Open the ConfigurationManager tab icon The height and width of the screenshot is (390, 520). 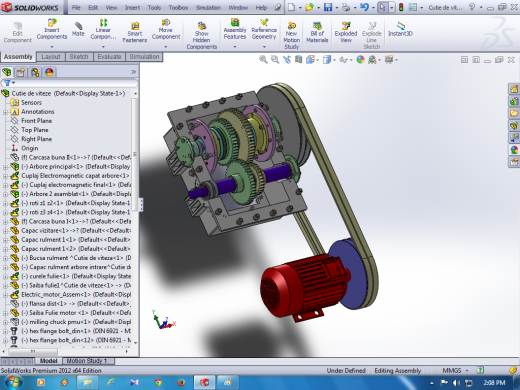pos(35,72)
